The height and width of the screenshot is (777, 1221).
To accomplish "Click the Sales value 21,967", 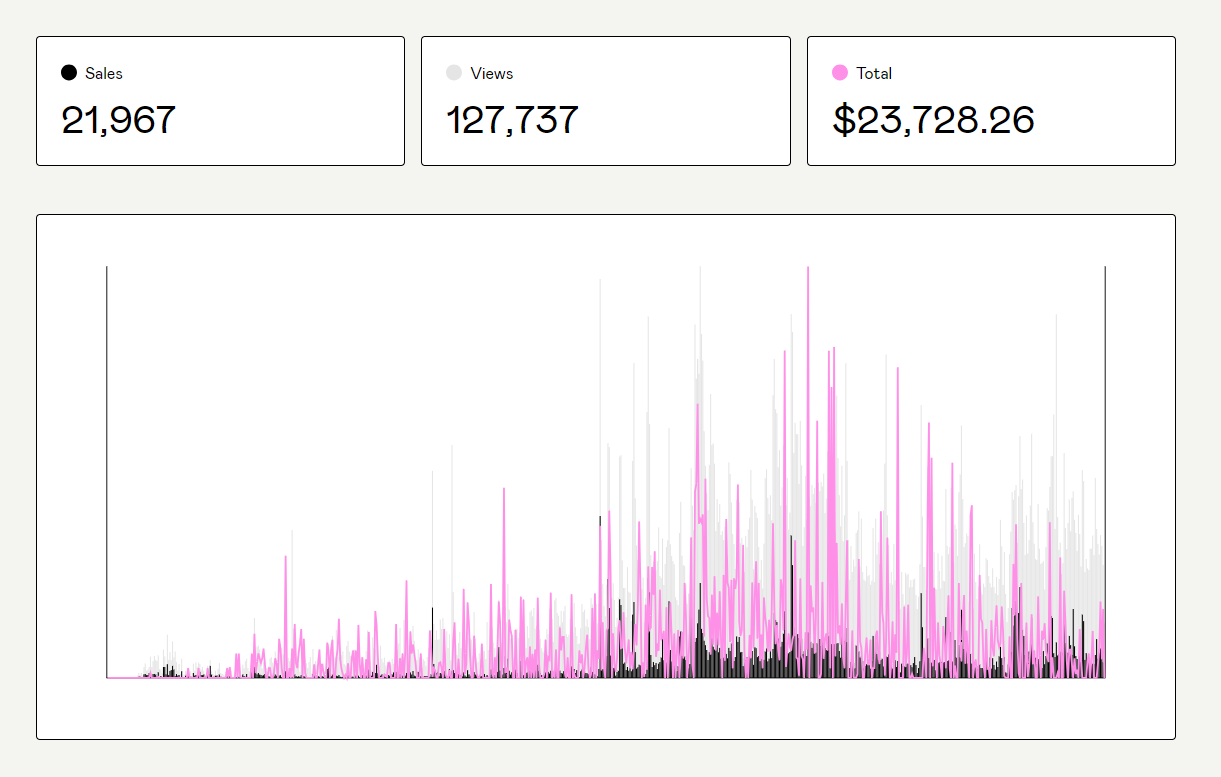I will (x=118, y=120).
